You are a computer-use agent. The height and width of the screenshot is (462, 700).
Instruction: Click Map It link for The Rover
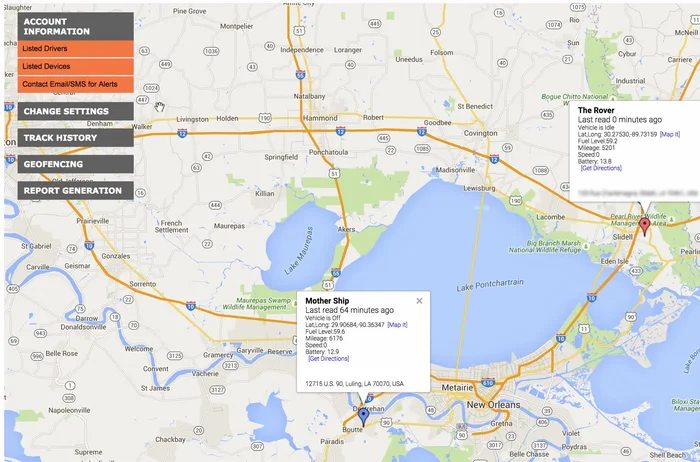tap(670, 134)
